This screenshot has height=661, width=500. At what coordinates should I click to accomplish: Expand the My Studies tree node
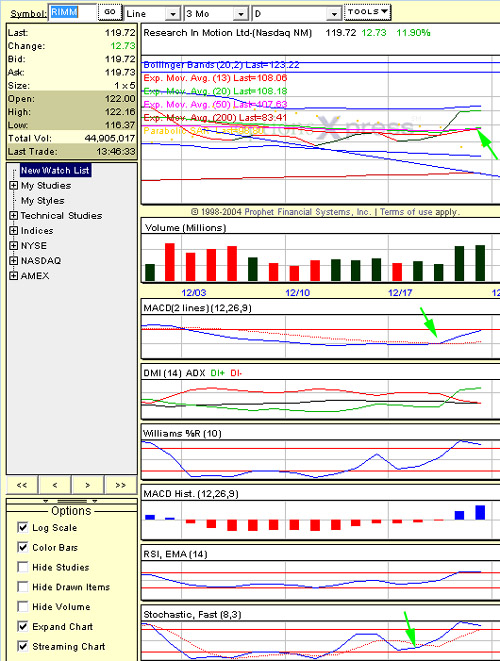click(x=13, y=185)
